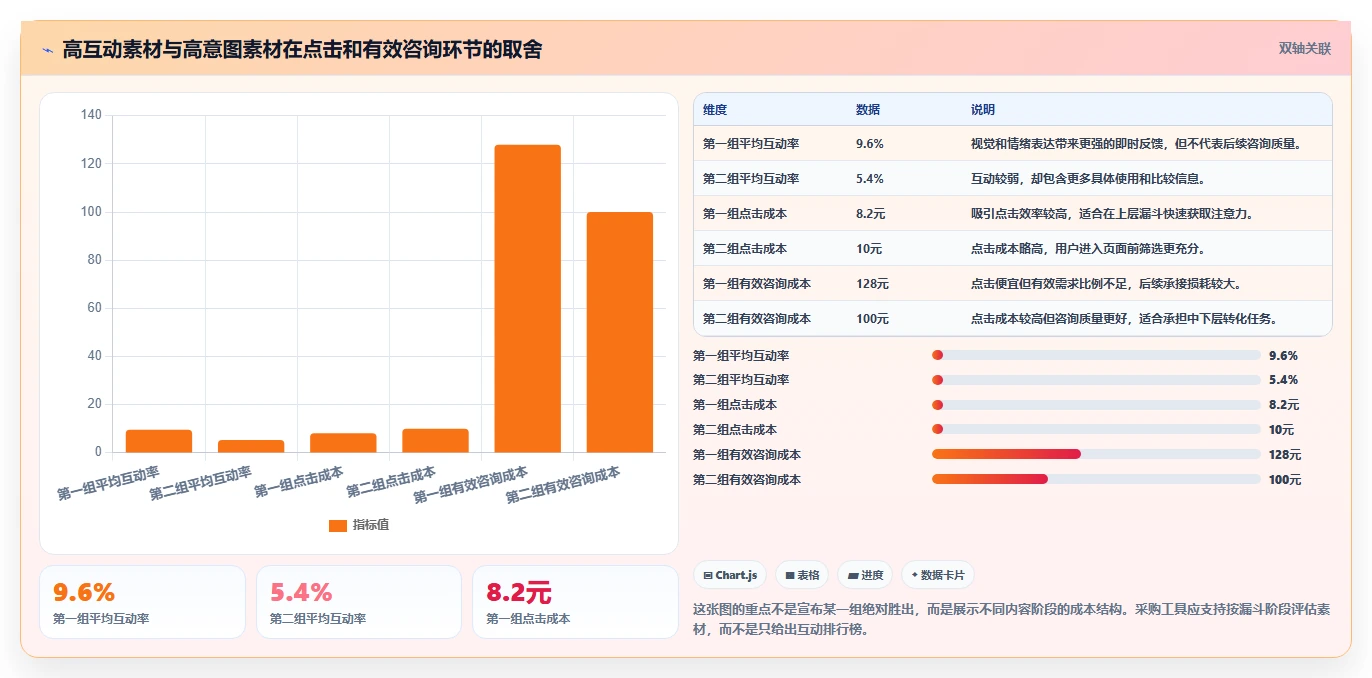Click the footnote paragraph starting 这张图的重点
This screenshot has height=678, width=1372.
click(1011, 619)
